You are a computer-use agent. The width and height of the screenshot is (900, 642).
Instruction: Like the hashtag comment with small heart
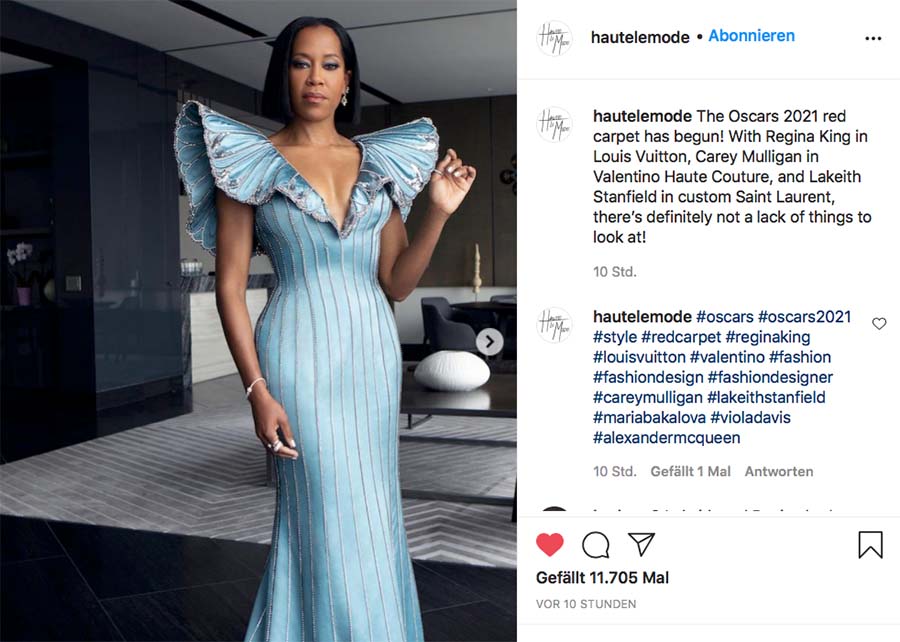[879, 324]
